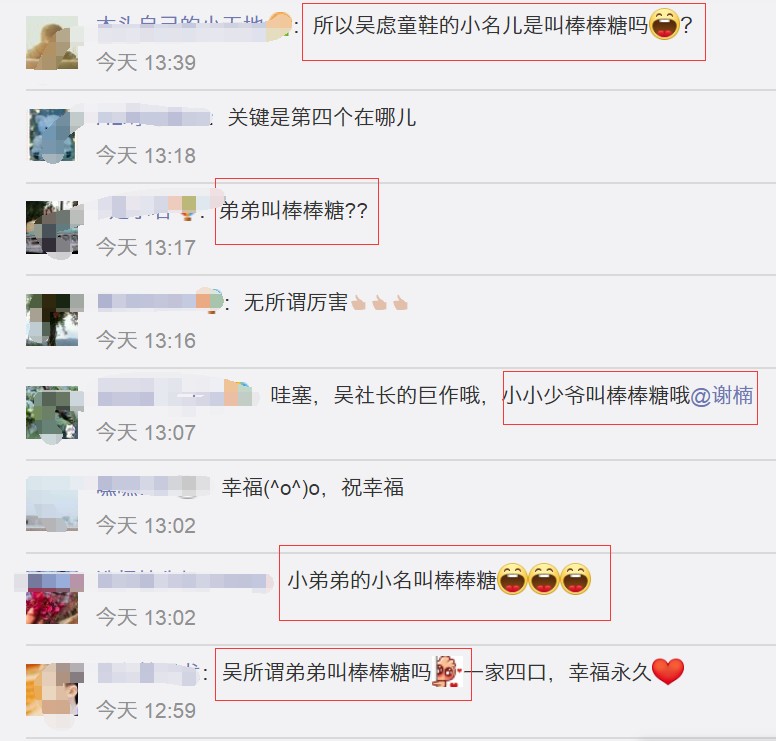Screen dimensions: 776x741
Task: Click the flower avatar at 13:02
Action: coord(52,597)
